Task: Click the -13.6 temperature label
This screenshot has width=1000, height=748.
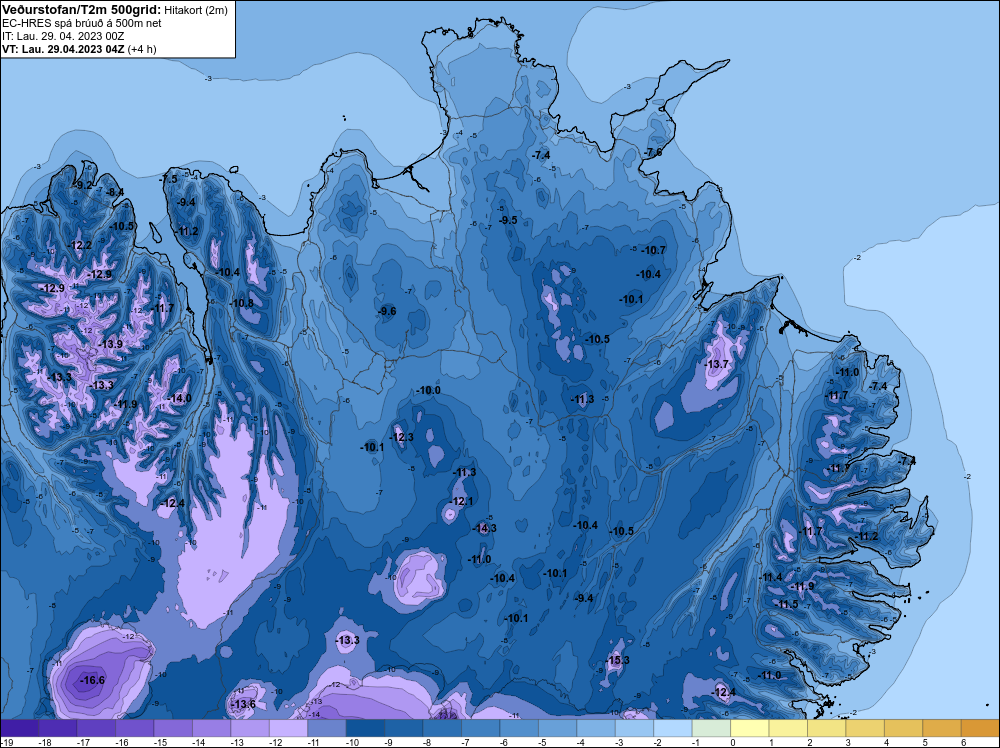Action: pyautogui.click(x=243, y=704)
